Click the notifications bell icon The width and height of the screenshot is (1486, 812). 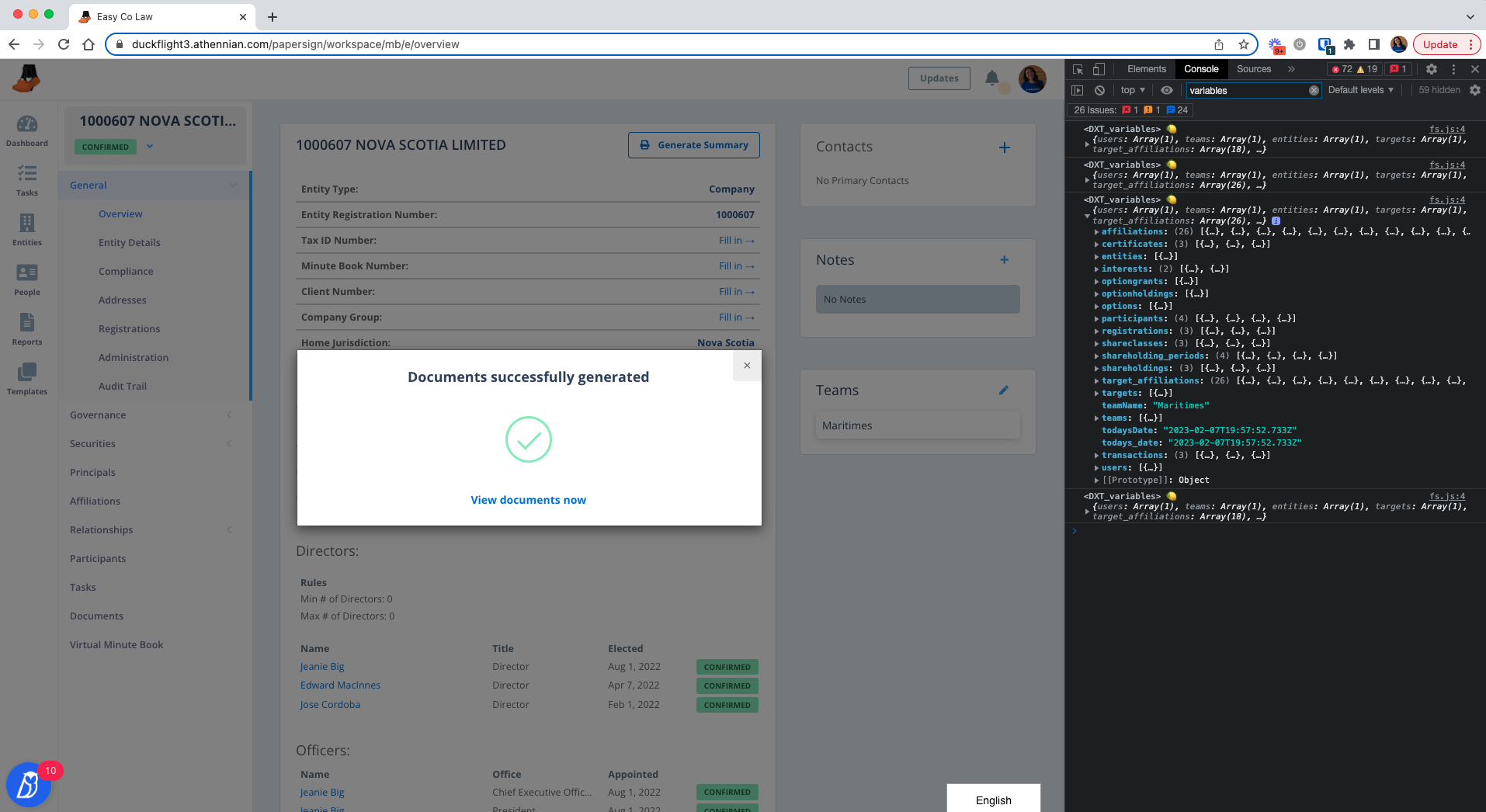(992, 78)
